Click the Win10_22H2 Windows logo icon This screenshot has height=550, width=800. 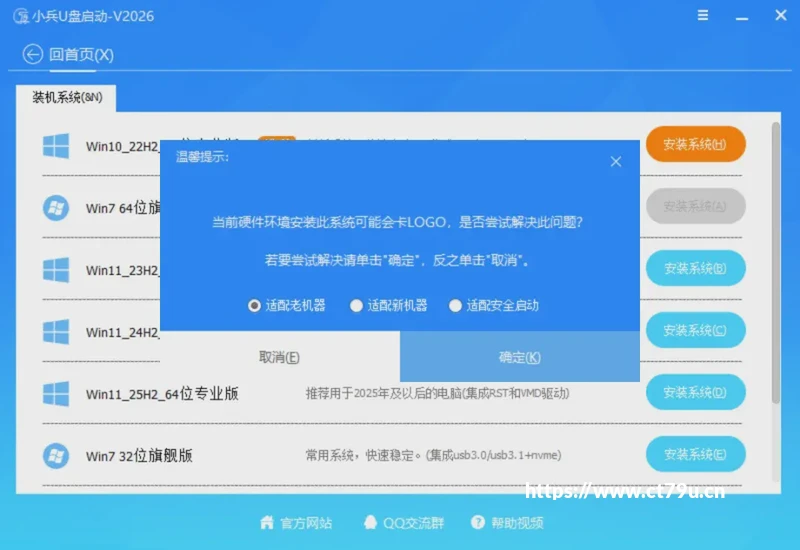(56, 146)
